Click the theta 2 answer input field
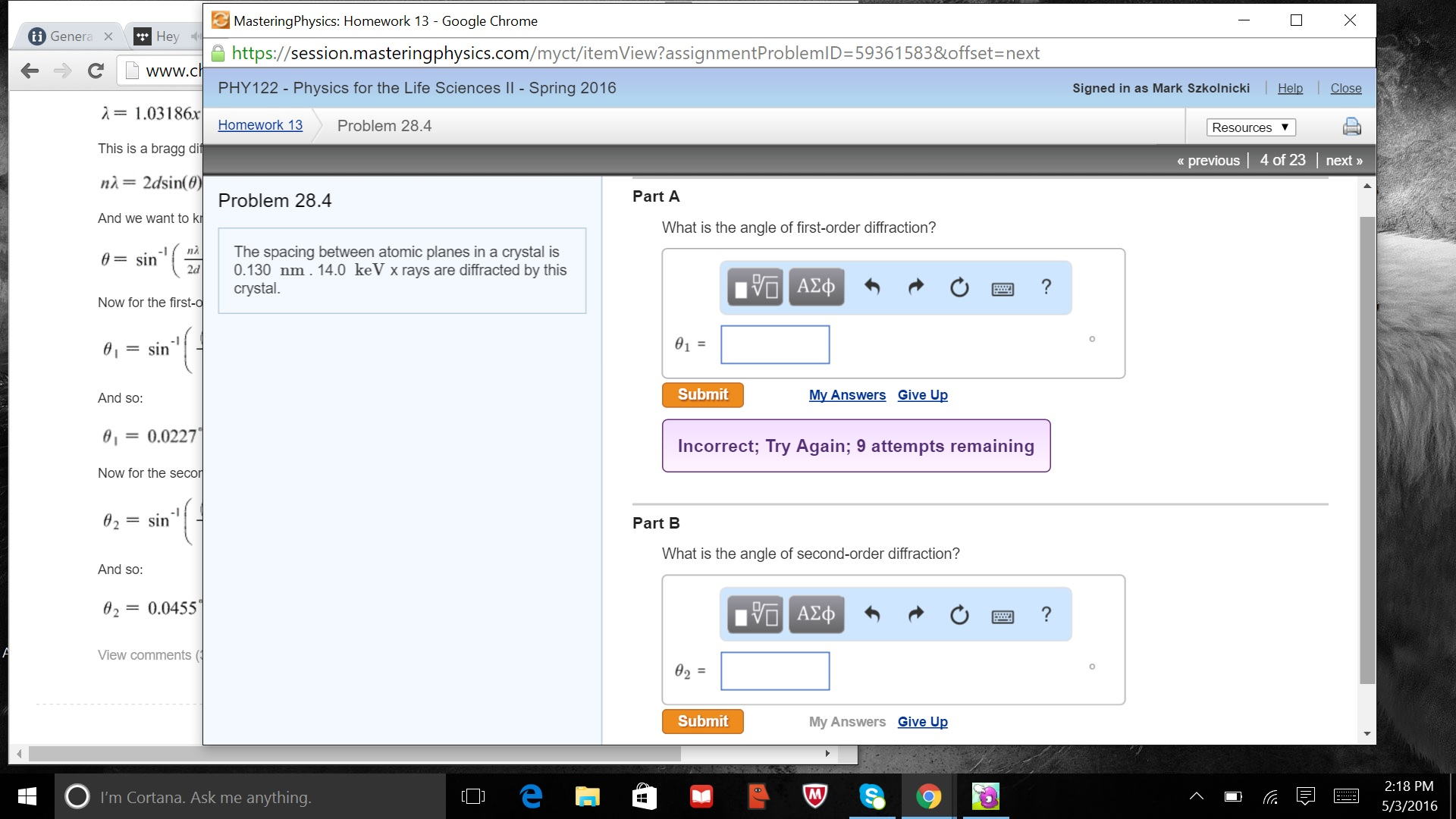This screenshot has height=819, width=1456. point(774,671)
